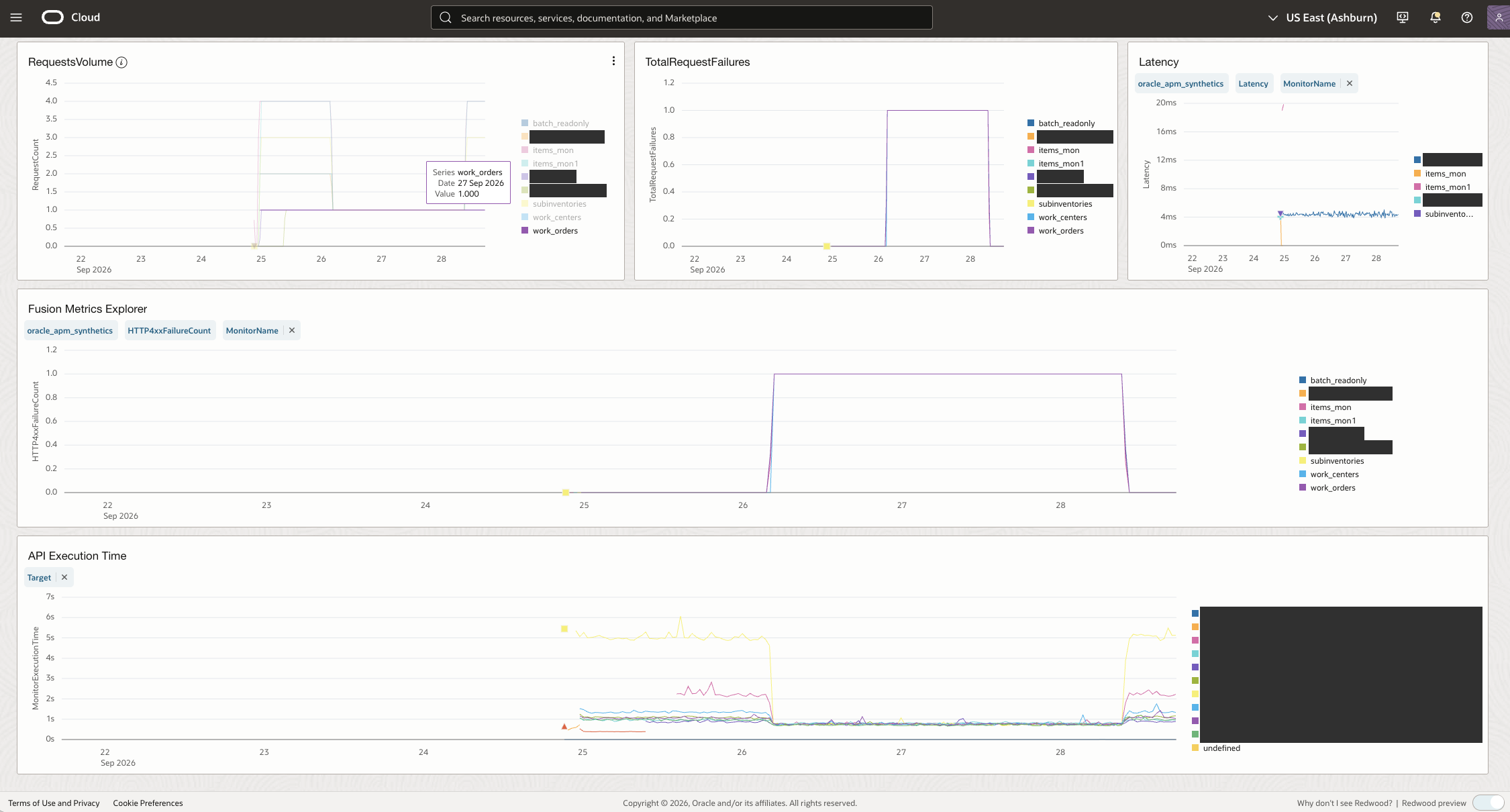Expand the US East (Ashburn) region selector
This screenshot has height=812, width=1510.
point(1322,17)
